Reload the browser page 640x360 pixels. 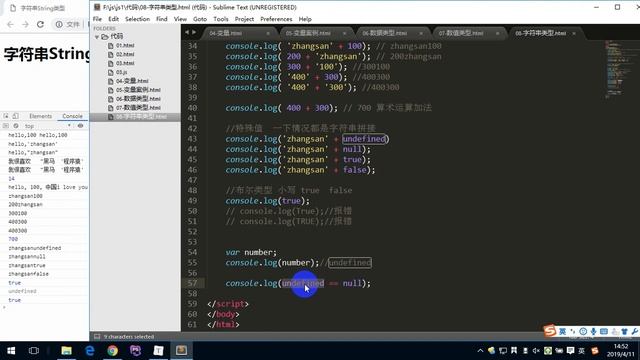pyautogui.click(x=40, y=24)
